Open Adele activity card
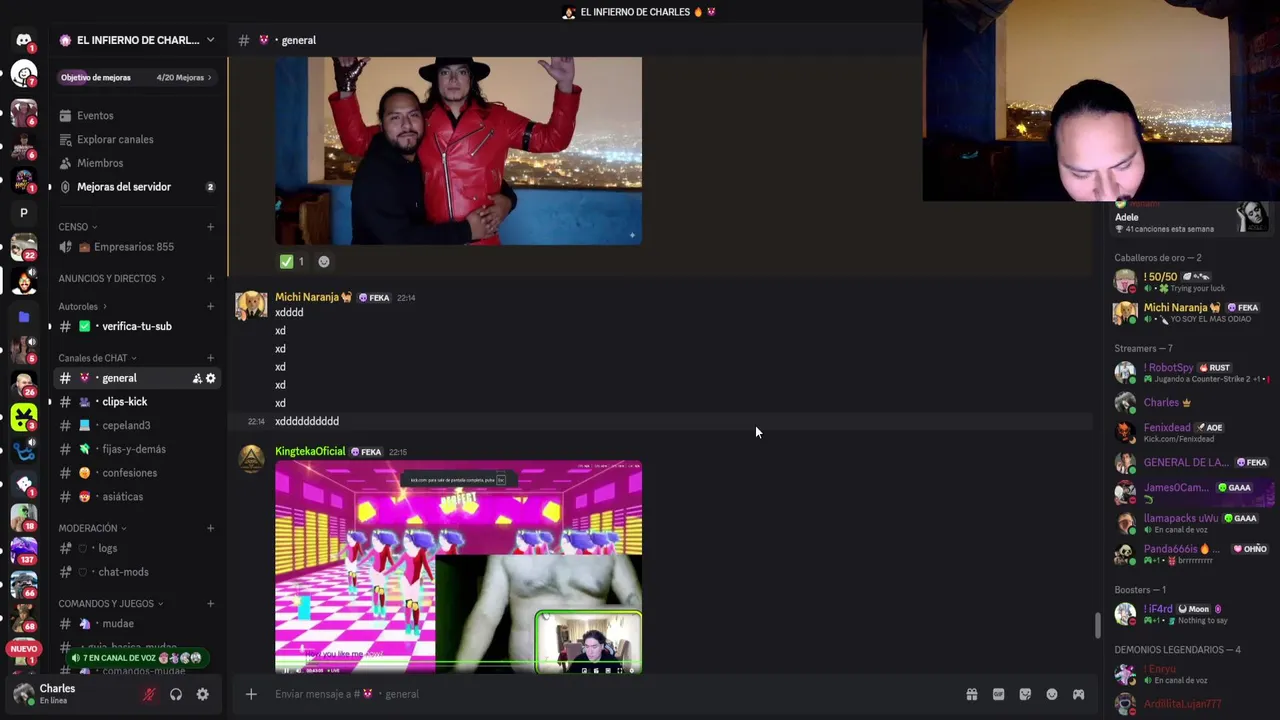 tap(1192, 218)
